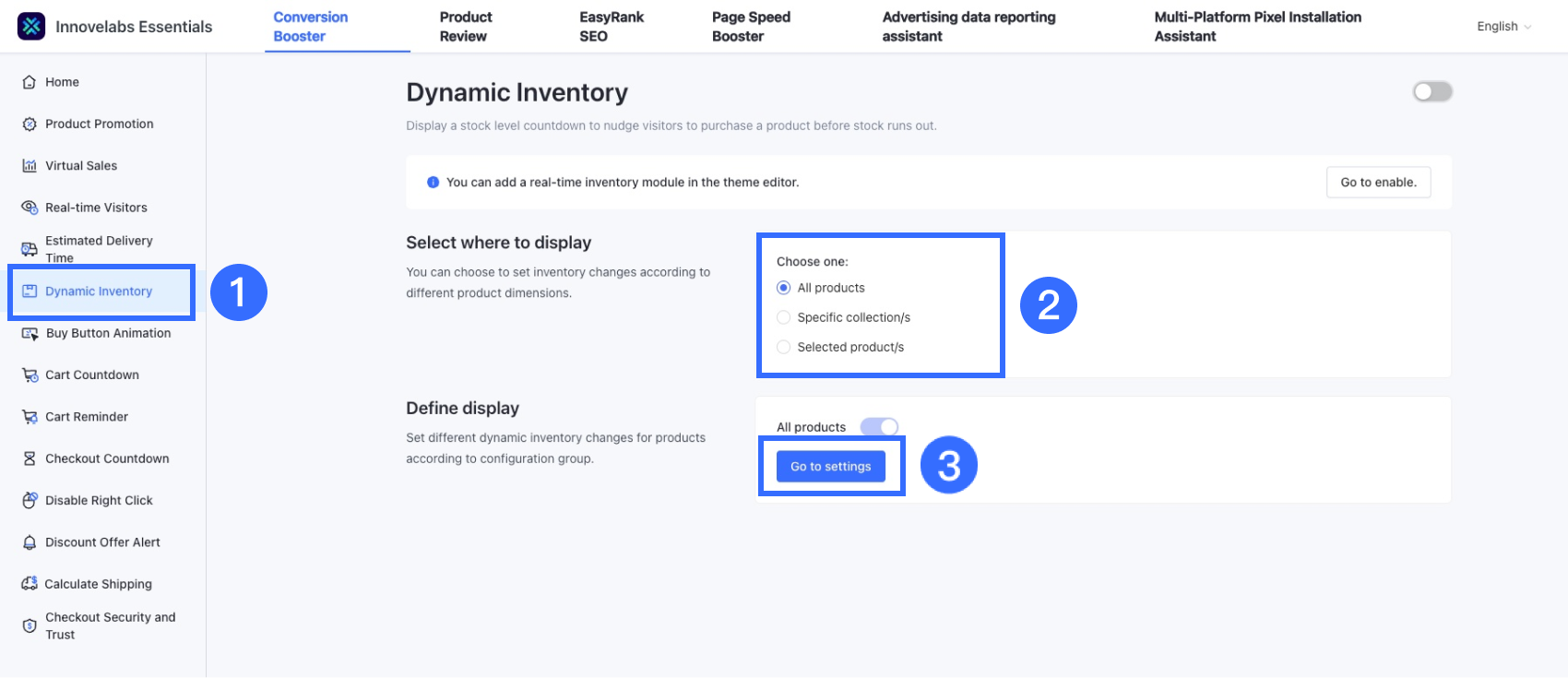Click the Checkout Countdown hourglass icon
This screenshot has width=1568, height=678.
pyautogui.click(x=30, y=458)
